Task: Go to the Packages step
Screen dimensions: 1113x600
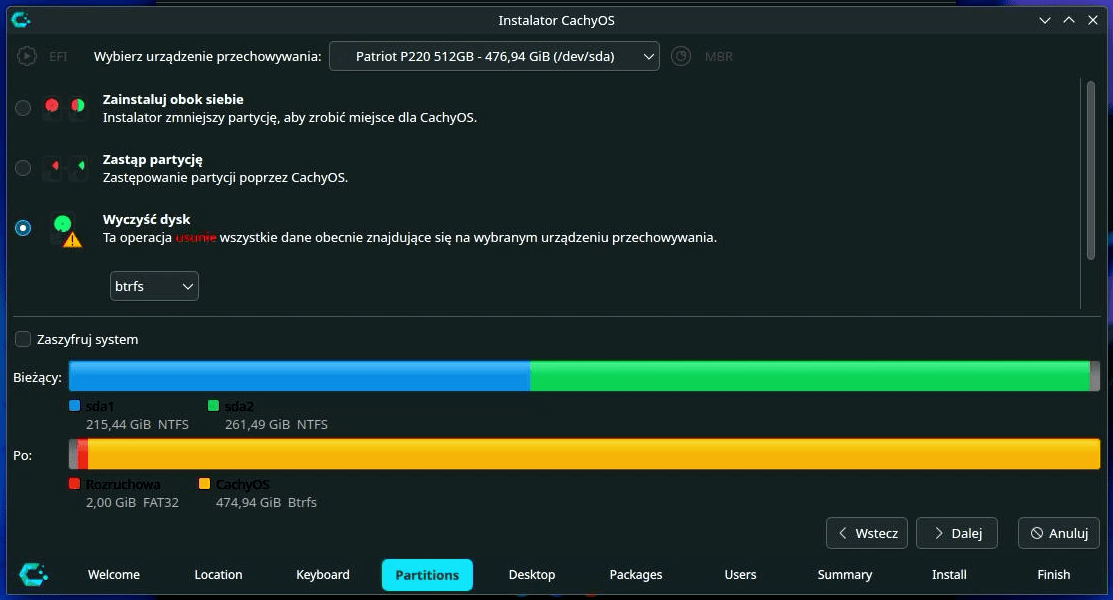Action: pyautogui.click(x=636, y=574)
